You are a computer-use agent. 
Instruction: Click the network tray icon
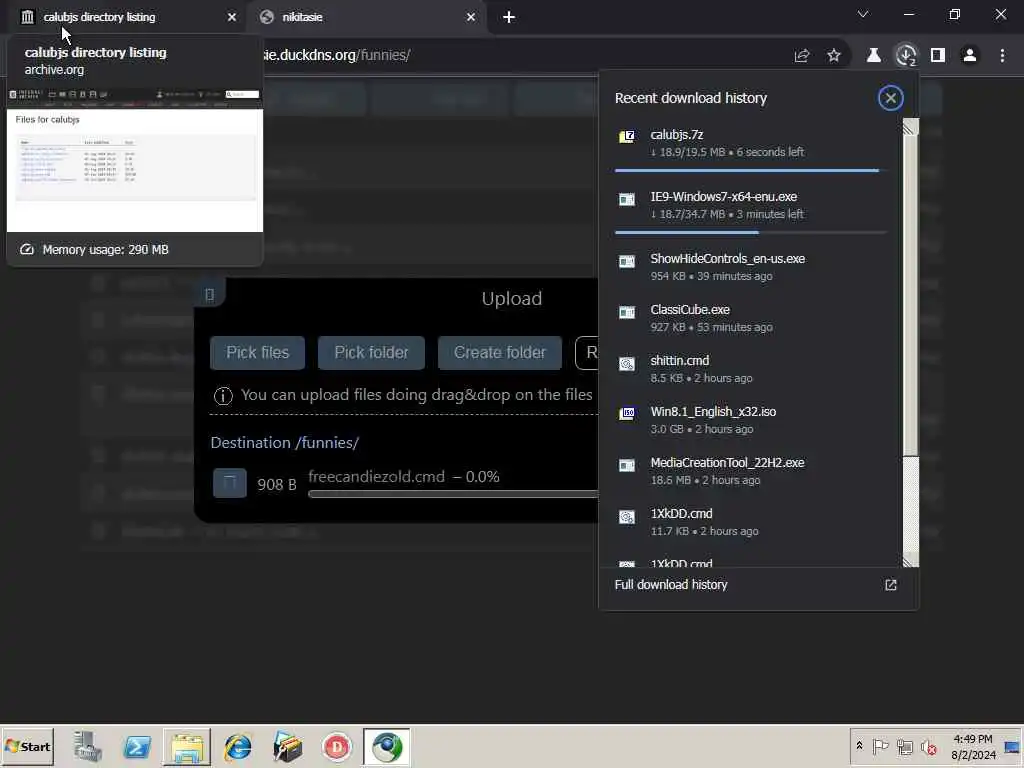pyautogui.click(x=904, y=746)
